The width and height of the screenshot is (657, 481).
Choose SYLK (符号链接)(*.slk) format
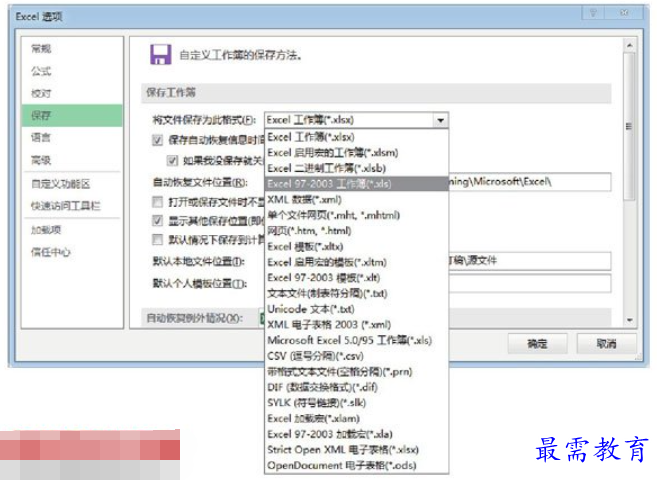357,403
